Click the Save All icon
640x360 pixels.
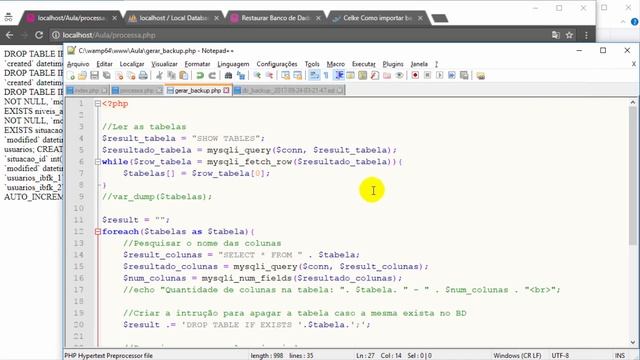click(x=107, y=76)
